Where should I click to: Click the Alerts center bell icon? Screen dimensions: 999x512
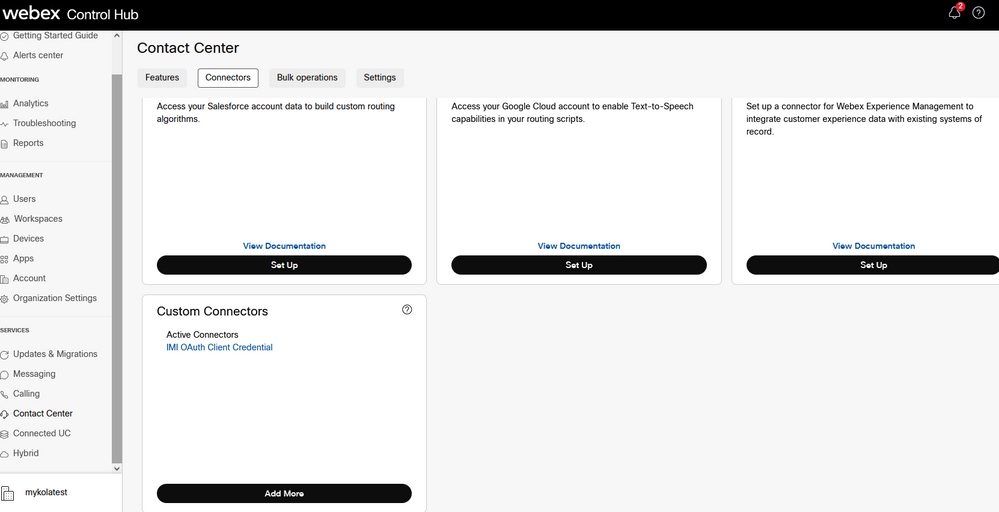(x=4, y=56)
